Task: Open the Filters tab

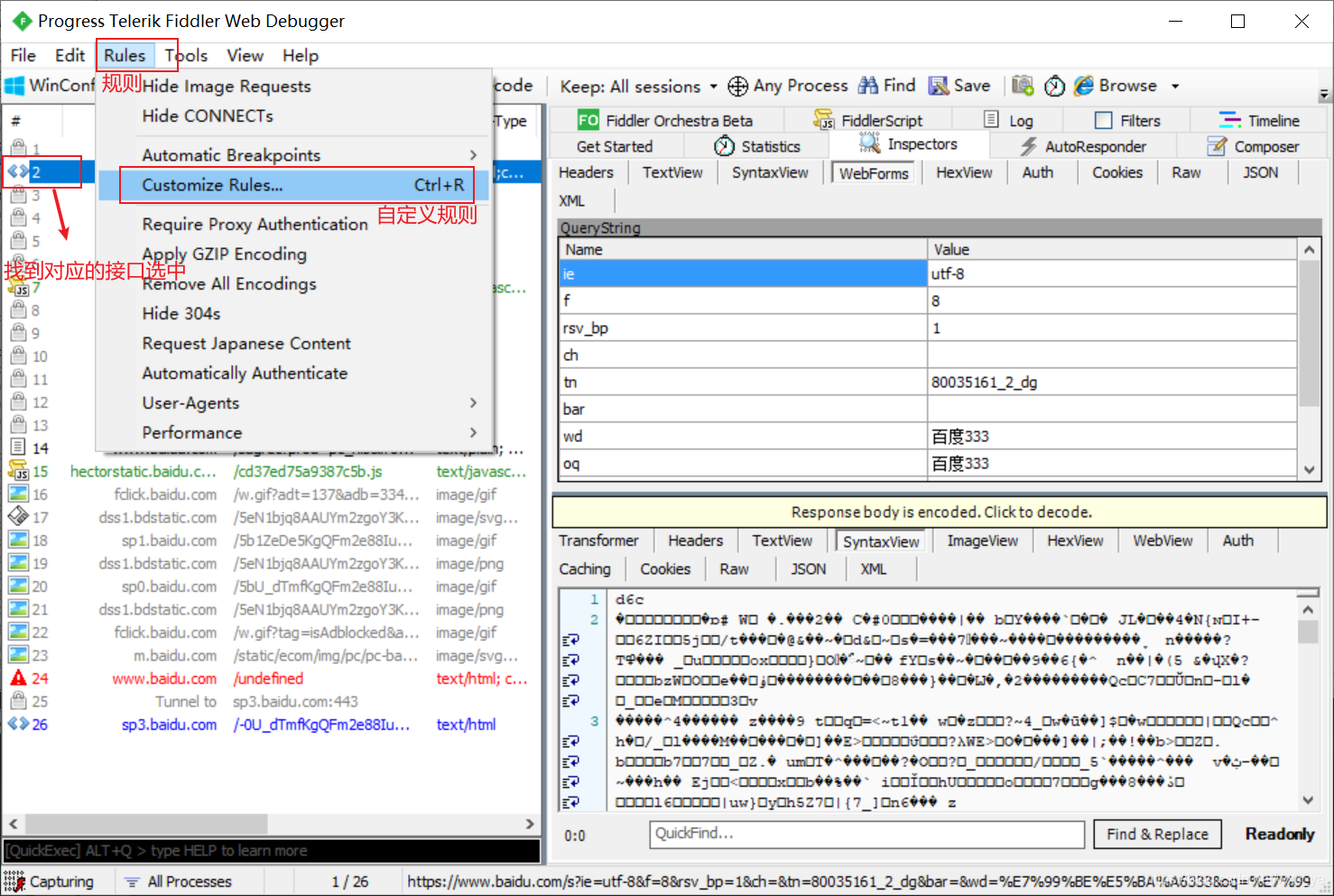Action: 1129,120
